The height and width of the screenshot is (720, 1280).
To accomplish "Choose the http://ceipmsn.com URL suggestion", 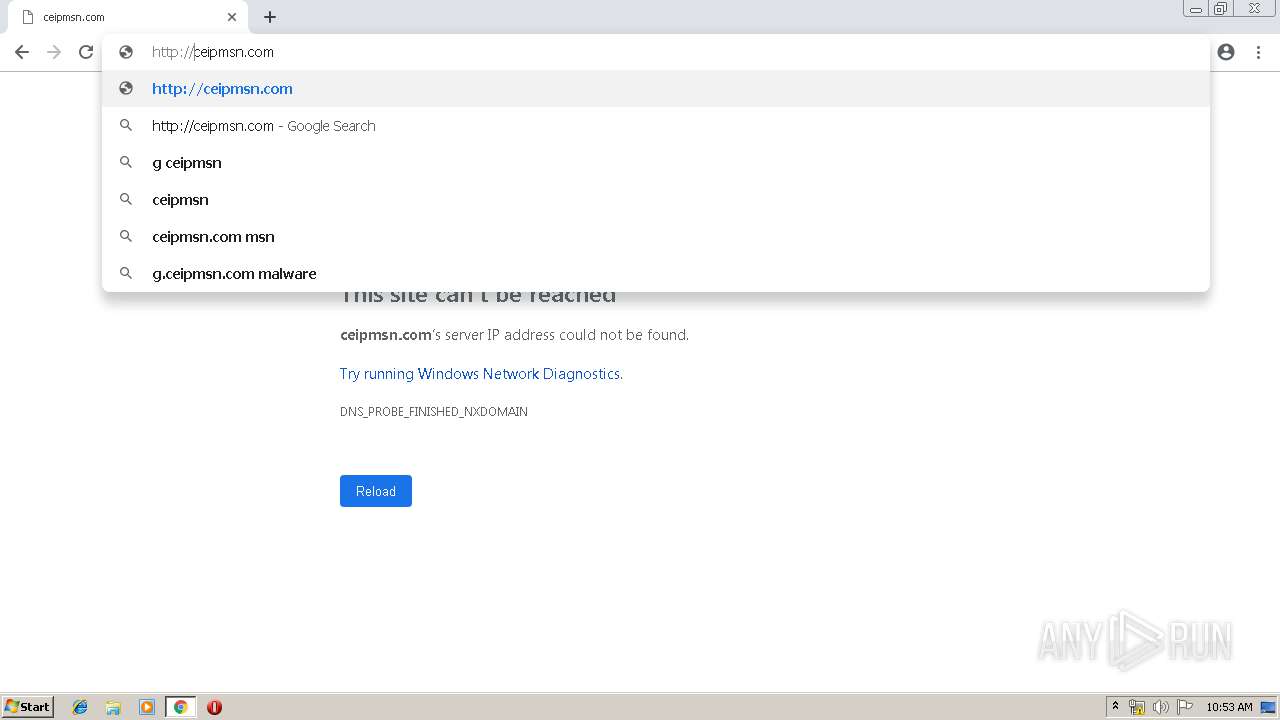I will [656, 88].
